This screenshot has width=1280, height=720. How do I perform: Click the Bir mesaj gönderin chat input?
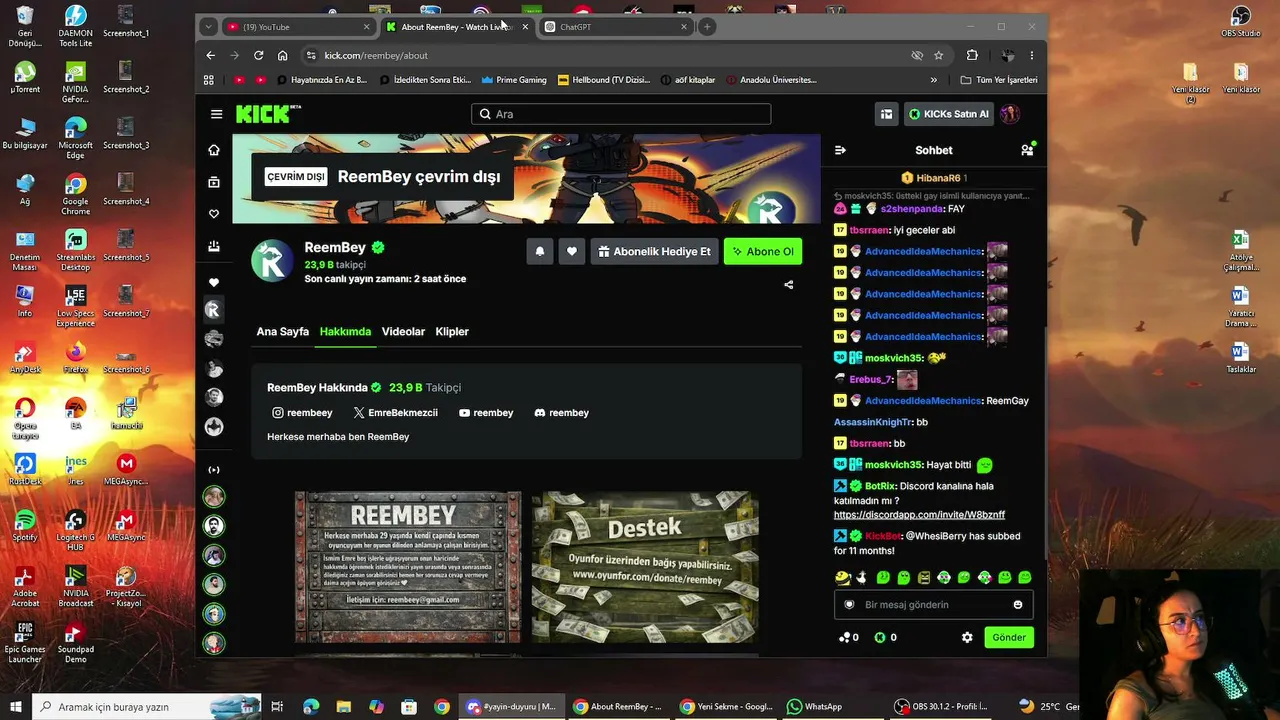click(x=933, y=605)
